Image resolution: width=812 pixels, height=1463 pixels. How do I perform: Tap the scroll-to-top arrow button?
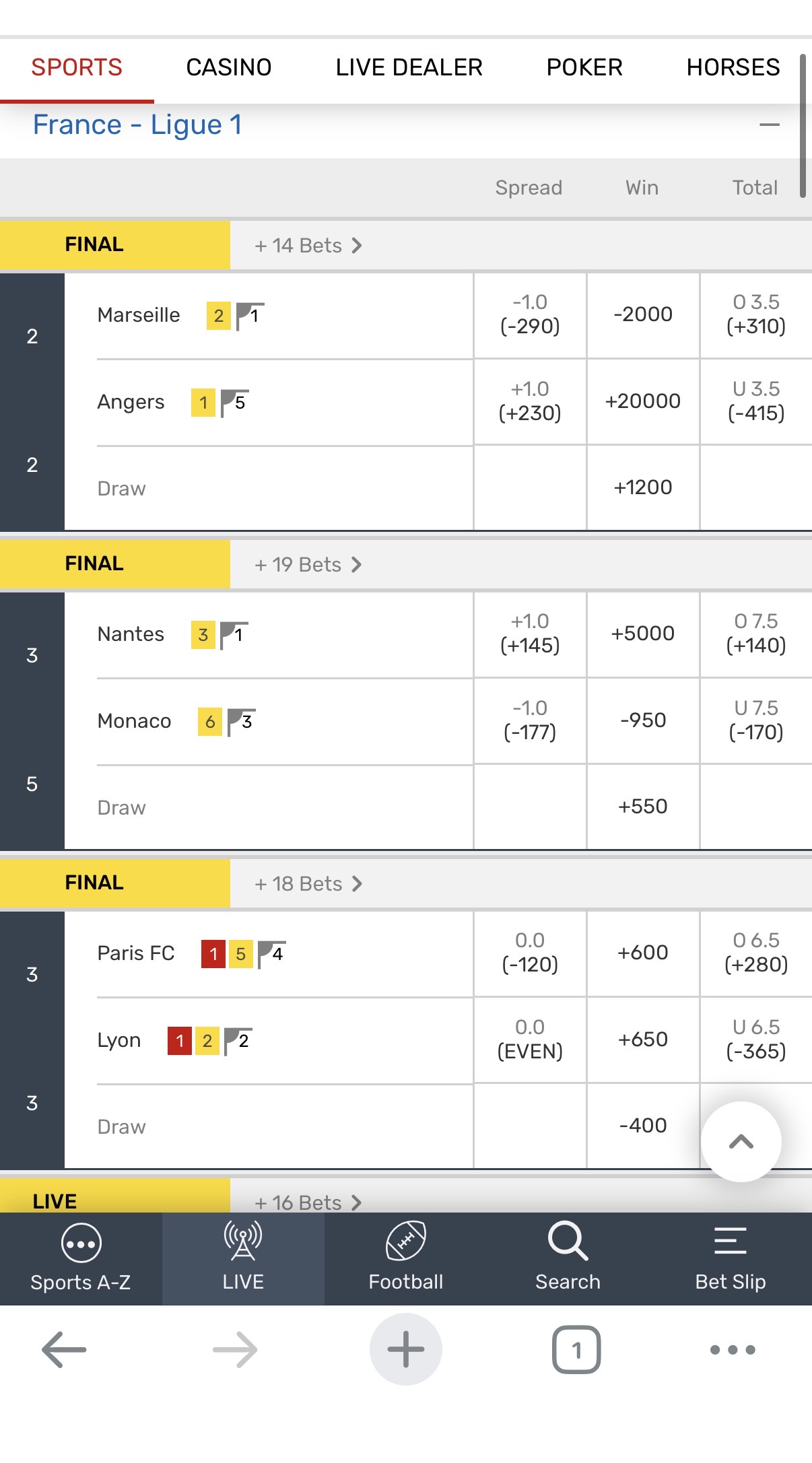741,1141
